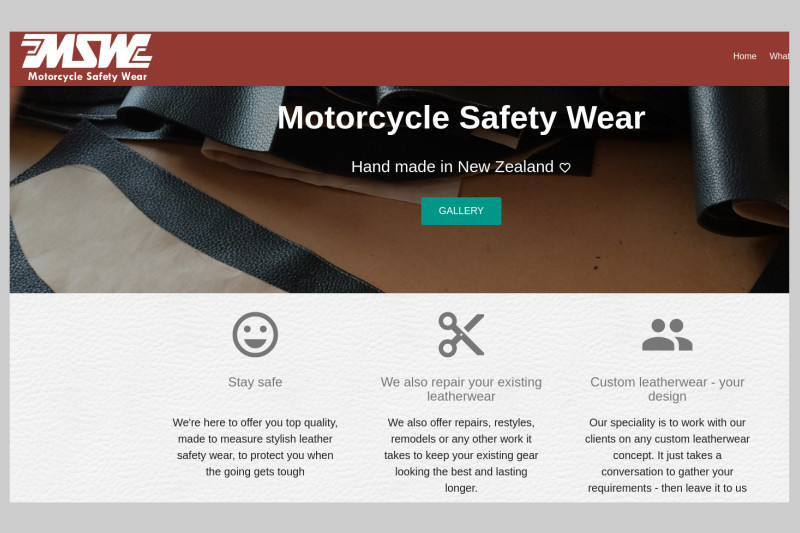
Task: Select the Motorcycle Safety Wear main heading
Action: point(461,117)
